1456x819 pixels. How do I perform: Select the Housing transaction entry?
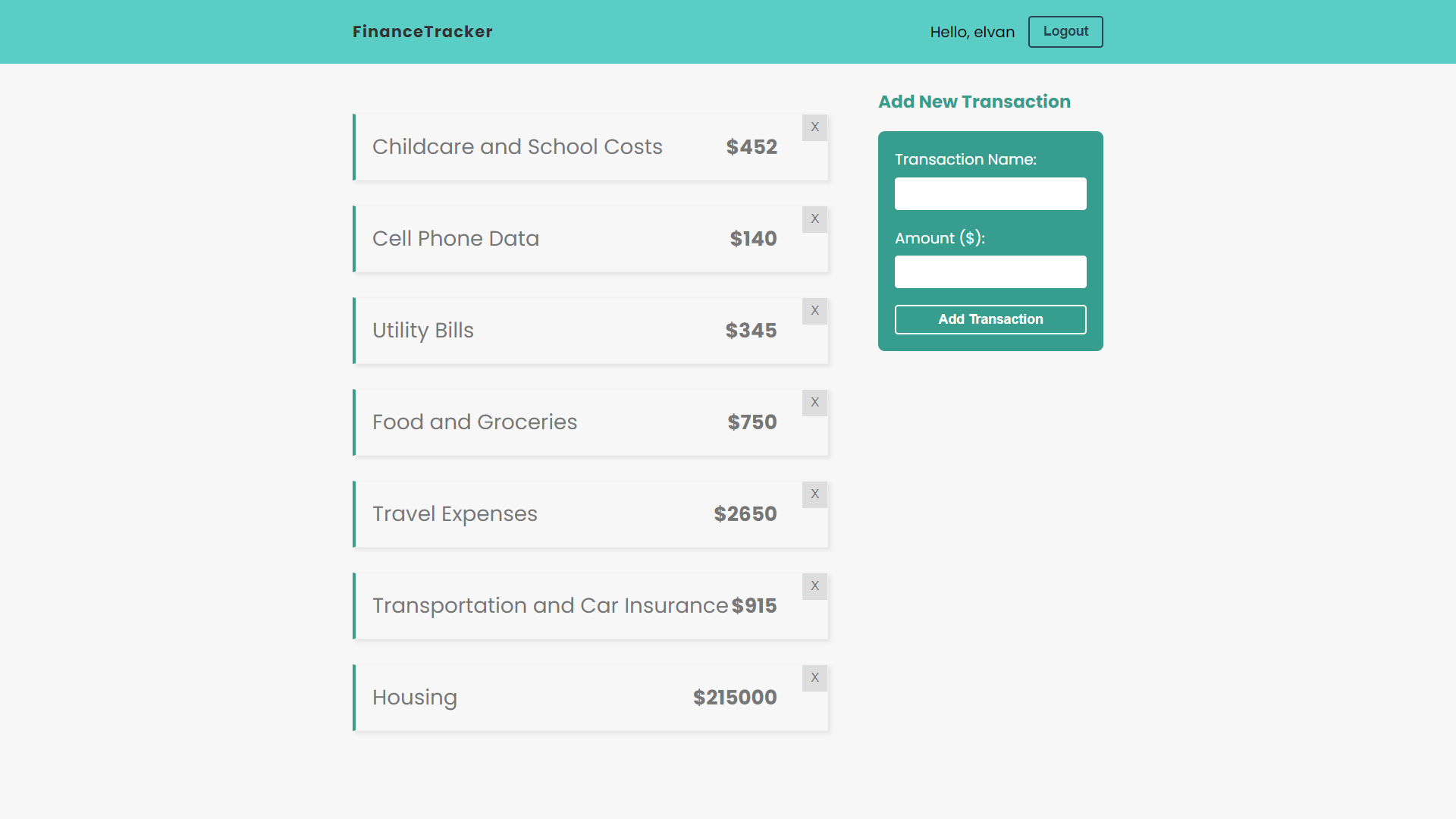pos(590,697)
